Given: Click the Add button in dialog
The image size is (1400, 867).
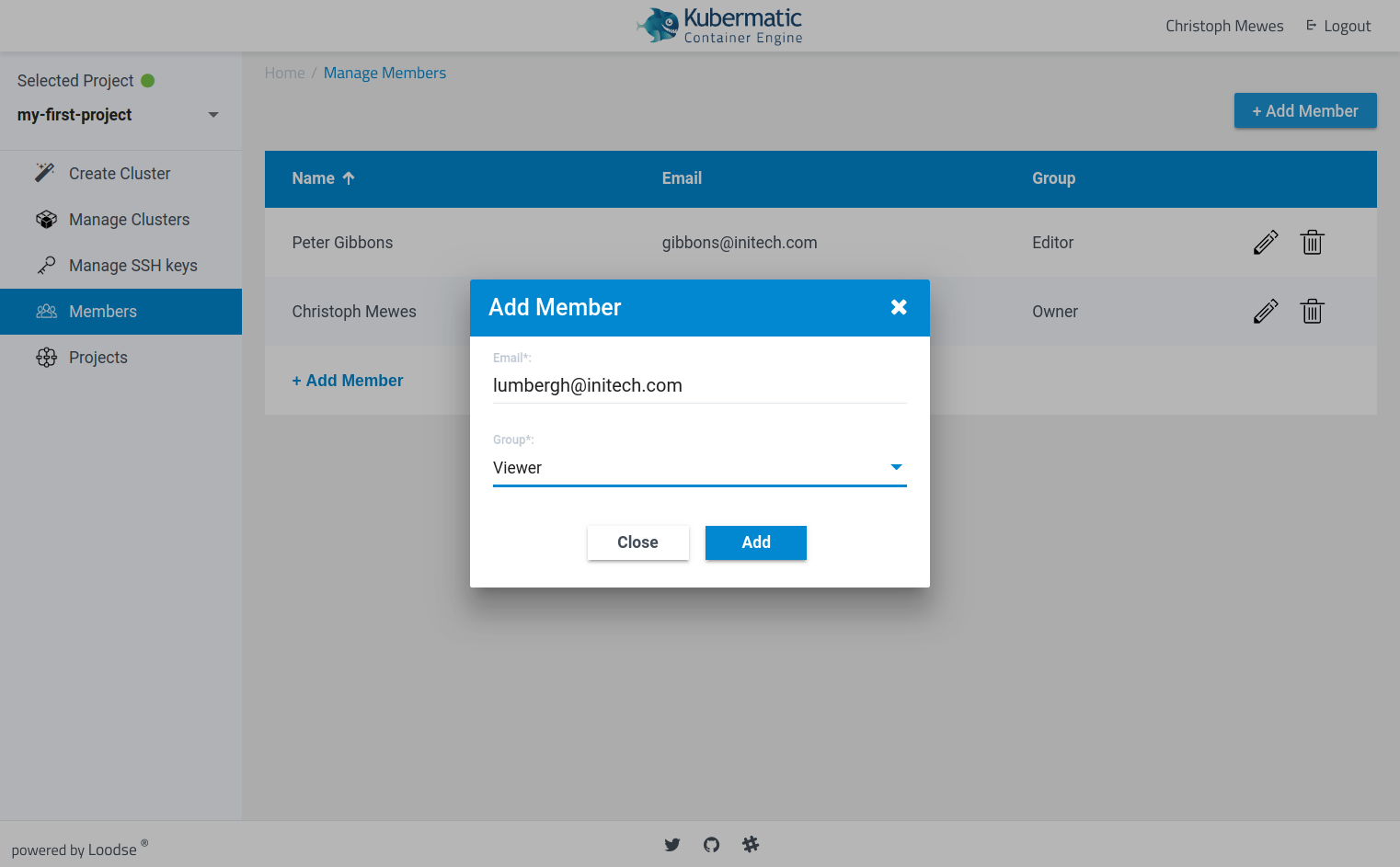Looking at the screenshot, I should click(756, 542).
